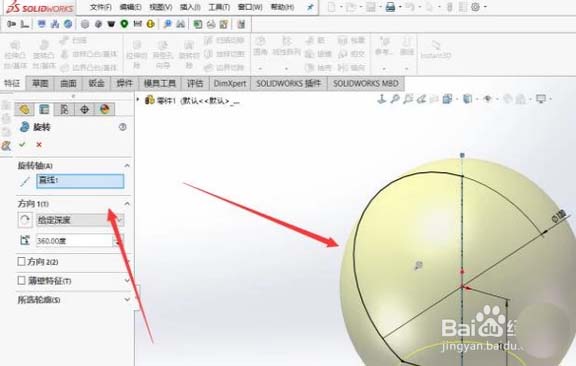Open the DimXpertManager crosshair tab
Image resolution: width=576 pixels, height=366 pixels.
coord(84,109)
